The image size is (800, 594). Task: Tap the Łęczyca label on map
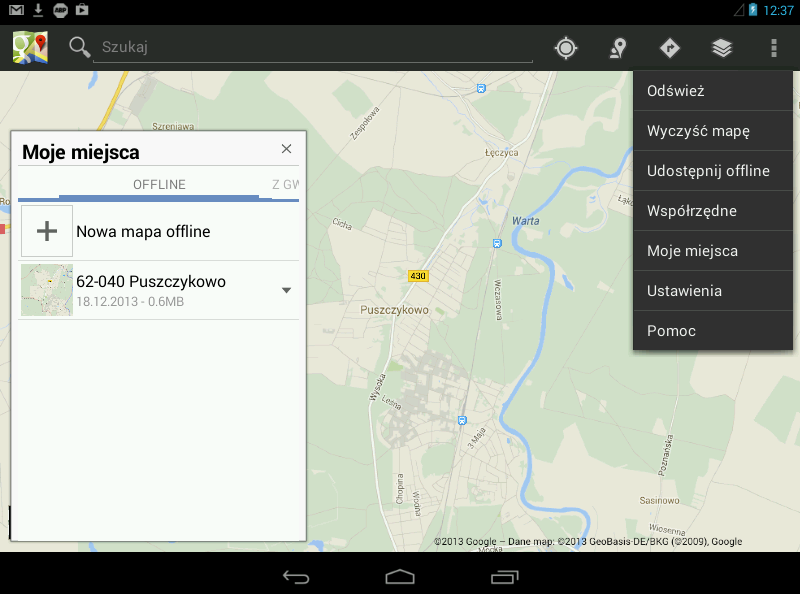502,153
